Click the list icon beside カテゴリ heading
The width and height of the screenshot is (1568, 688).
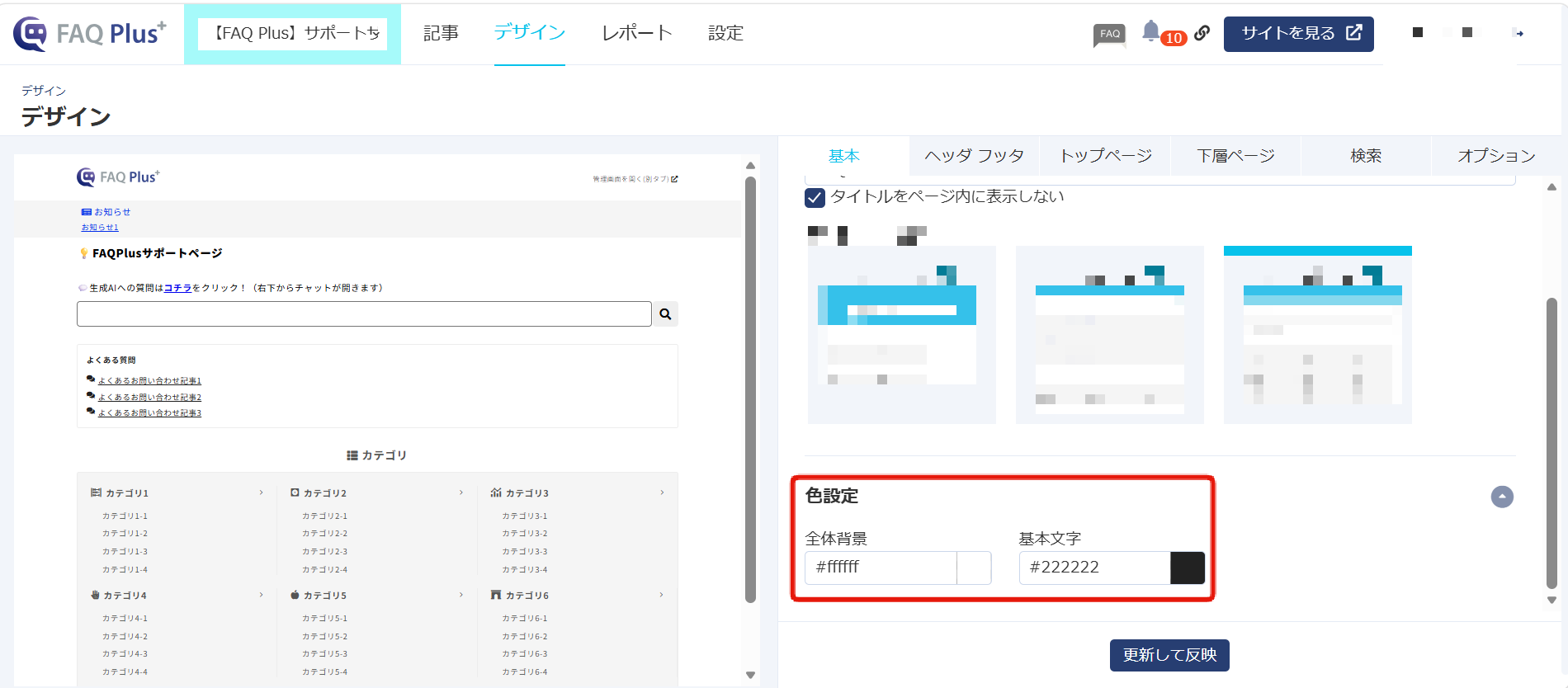click(352, 455)
